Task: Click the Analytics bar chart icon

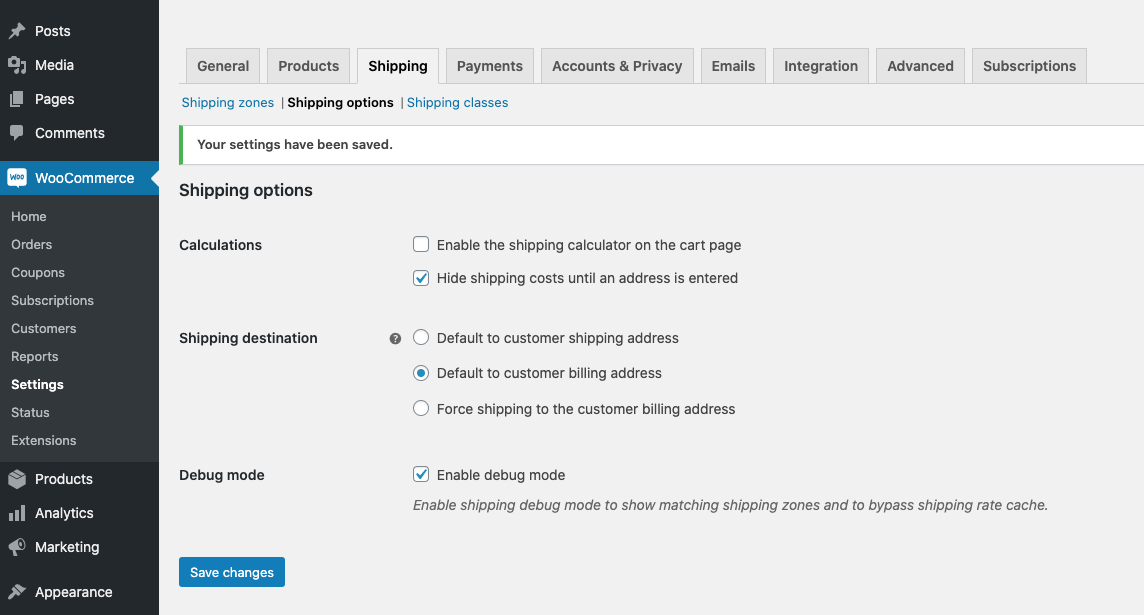Action: coord(17,513)
